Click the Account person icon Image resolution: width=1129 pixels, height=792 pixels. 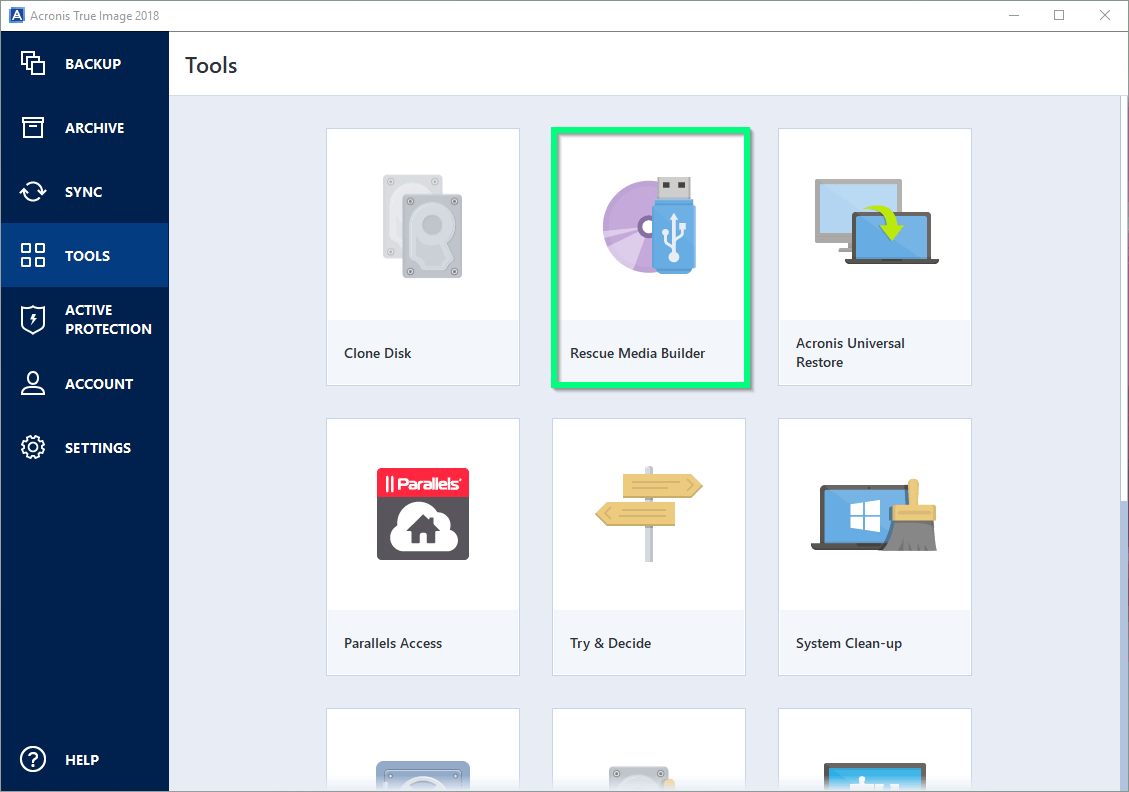[x=33, y=383]
